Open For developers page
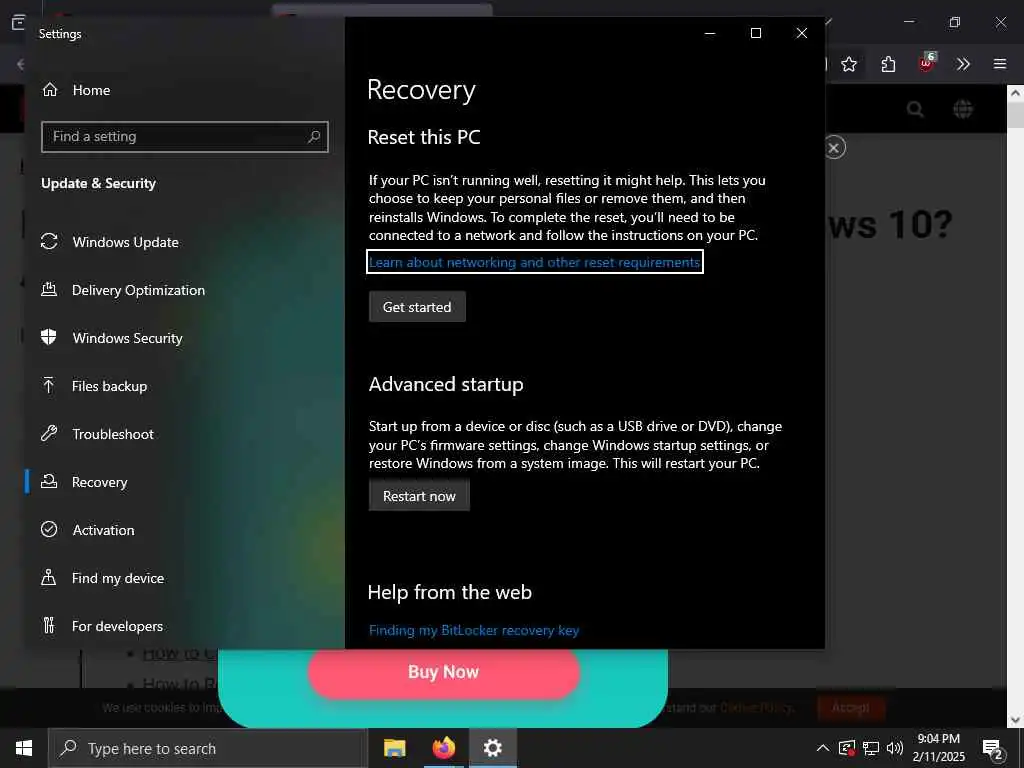Image resolution: width=1024 pixels, height=768 pixels. pos(117,626)
